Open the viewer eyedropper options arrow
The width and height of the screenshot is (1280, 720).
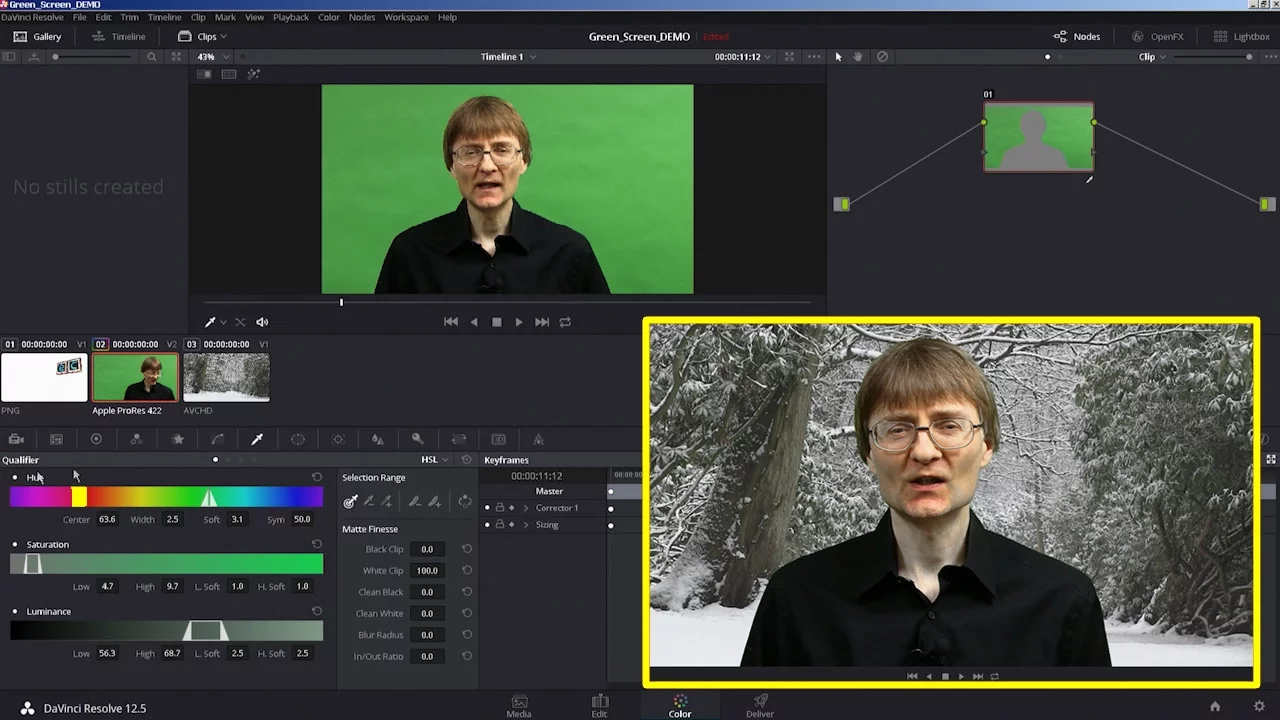click(223, 322)
